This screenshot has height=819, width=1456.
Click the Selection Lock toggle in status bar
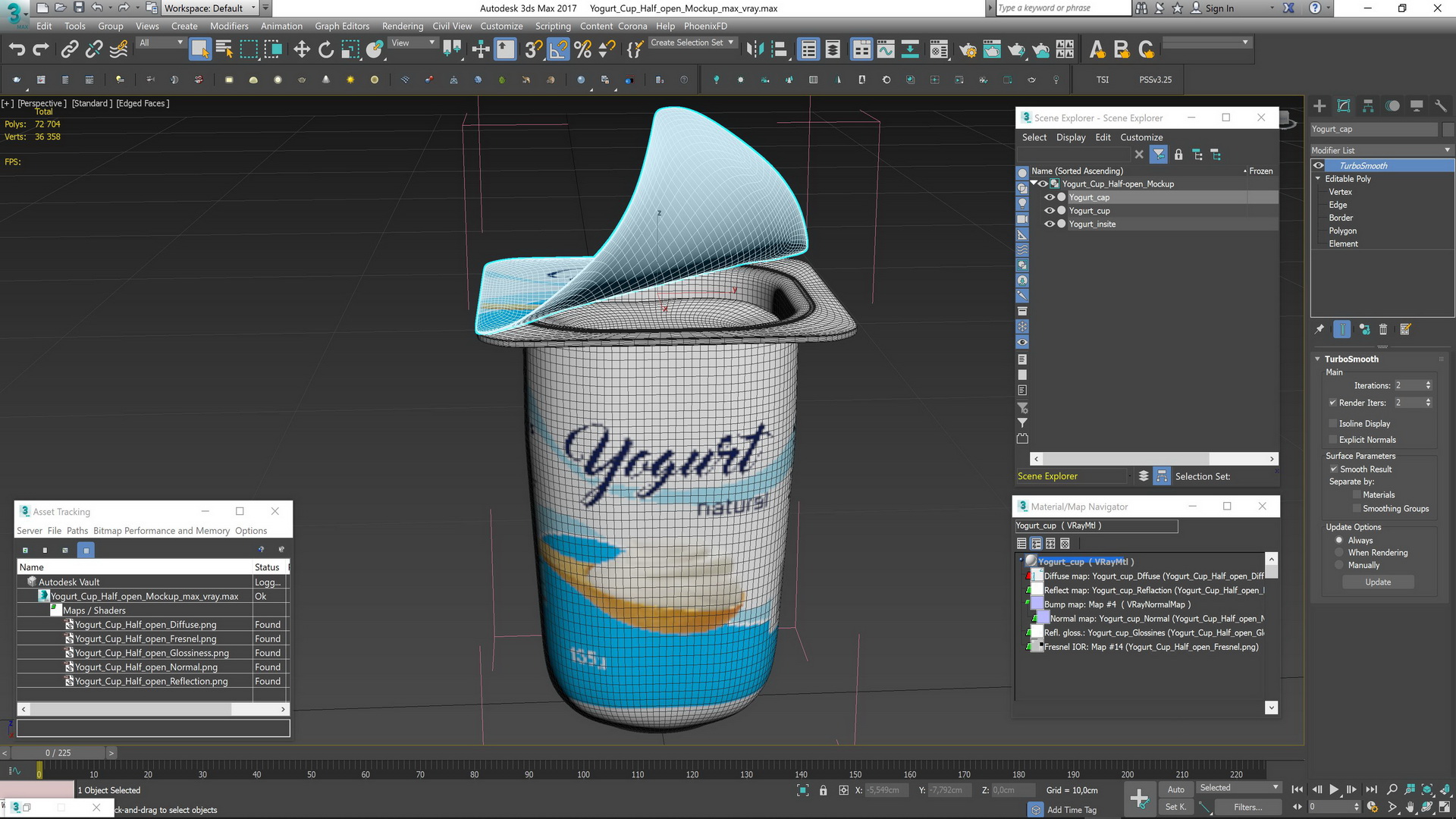point(824,790)
